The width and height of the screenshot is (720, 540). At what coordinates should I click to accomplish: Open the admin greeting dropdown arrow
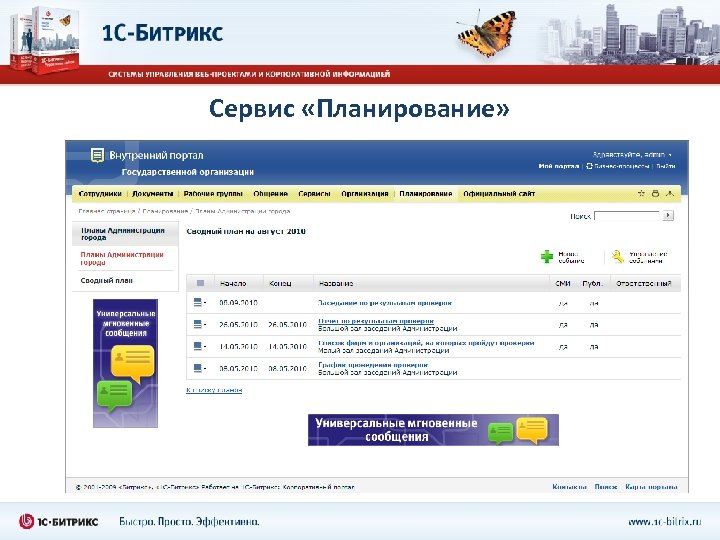click(x=670, y=155)
